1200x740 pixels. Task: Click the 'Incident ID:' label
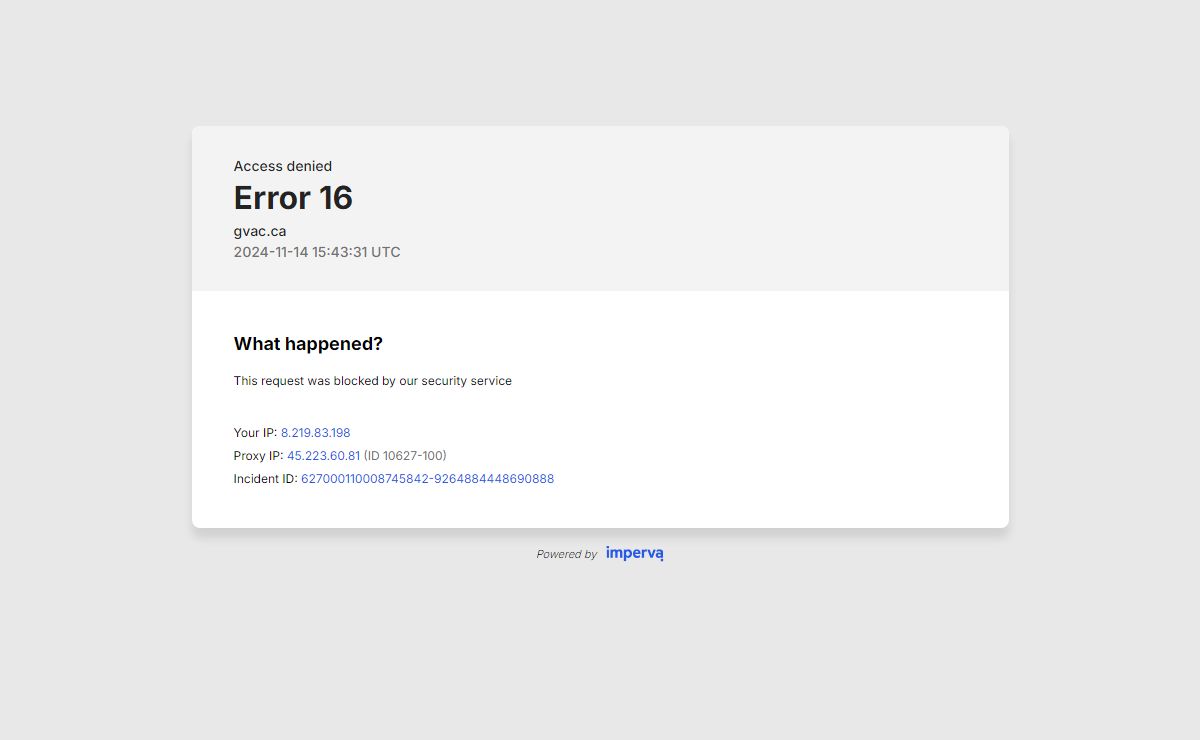click(265, 479)
